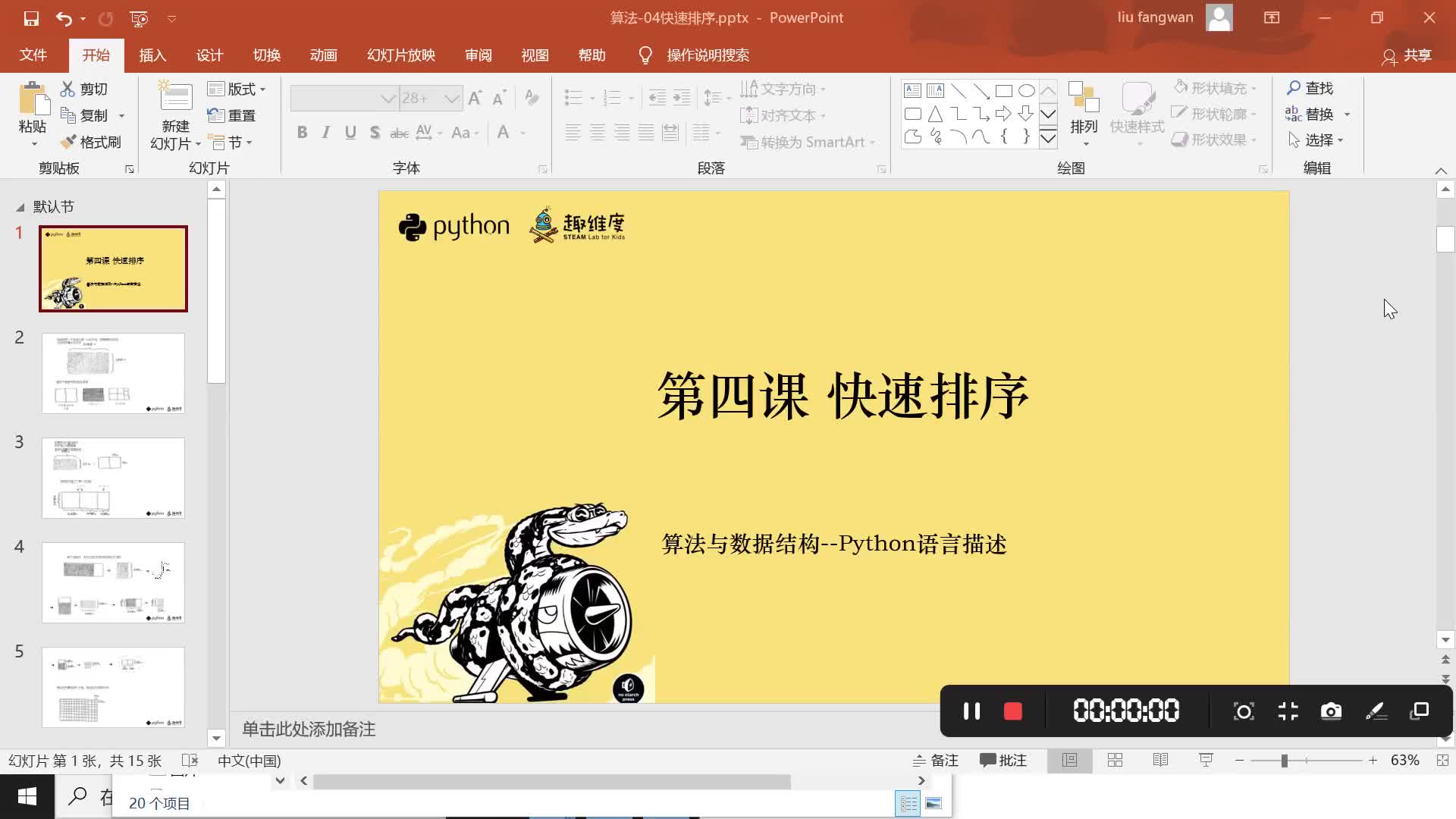Toggle Bold formatting
This screenshot has height=819, width=1456.
pos(302,133)
